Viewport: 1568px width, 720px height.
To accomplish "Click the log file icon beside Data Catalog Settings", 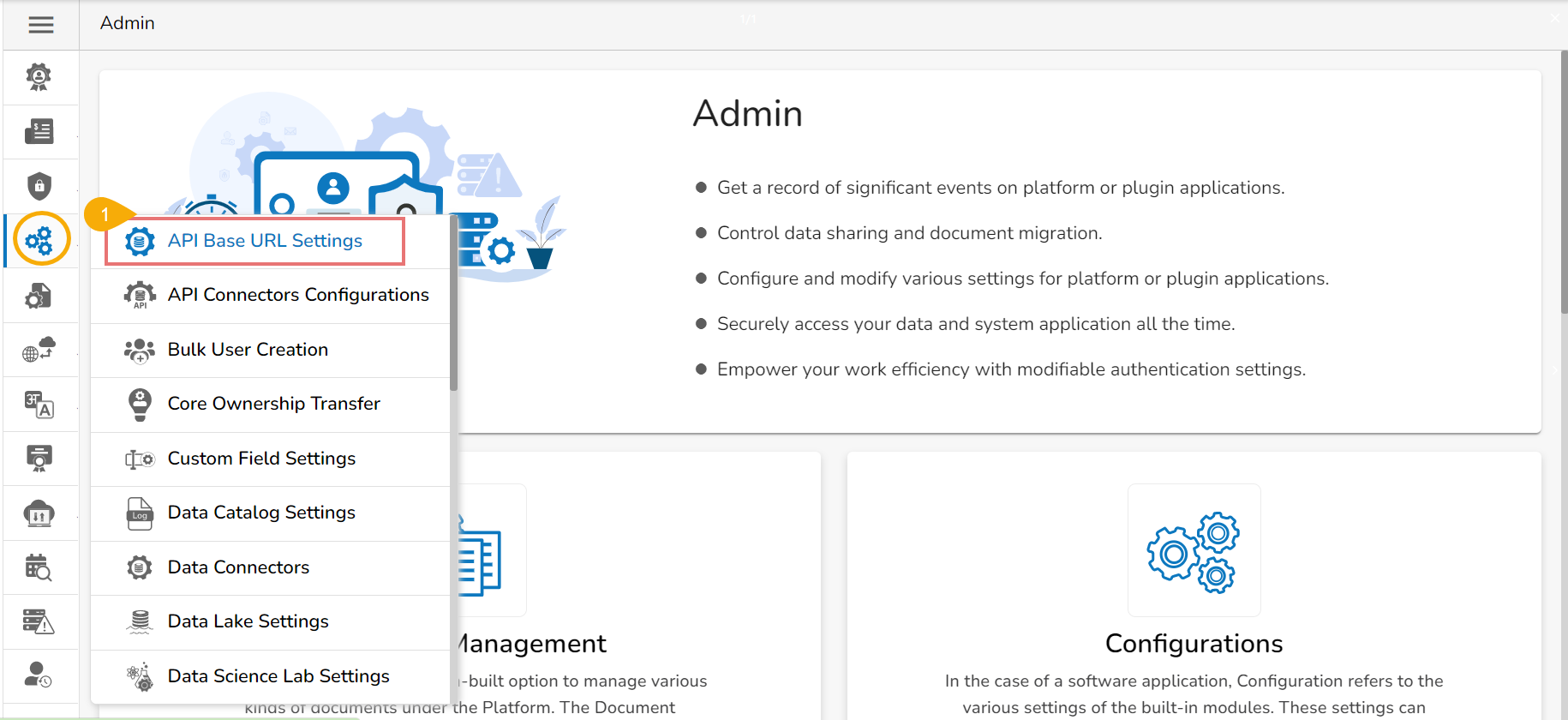I will [140, 513].
